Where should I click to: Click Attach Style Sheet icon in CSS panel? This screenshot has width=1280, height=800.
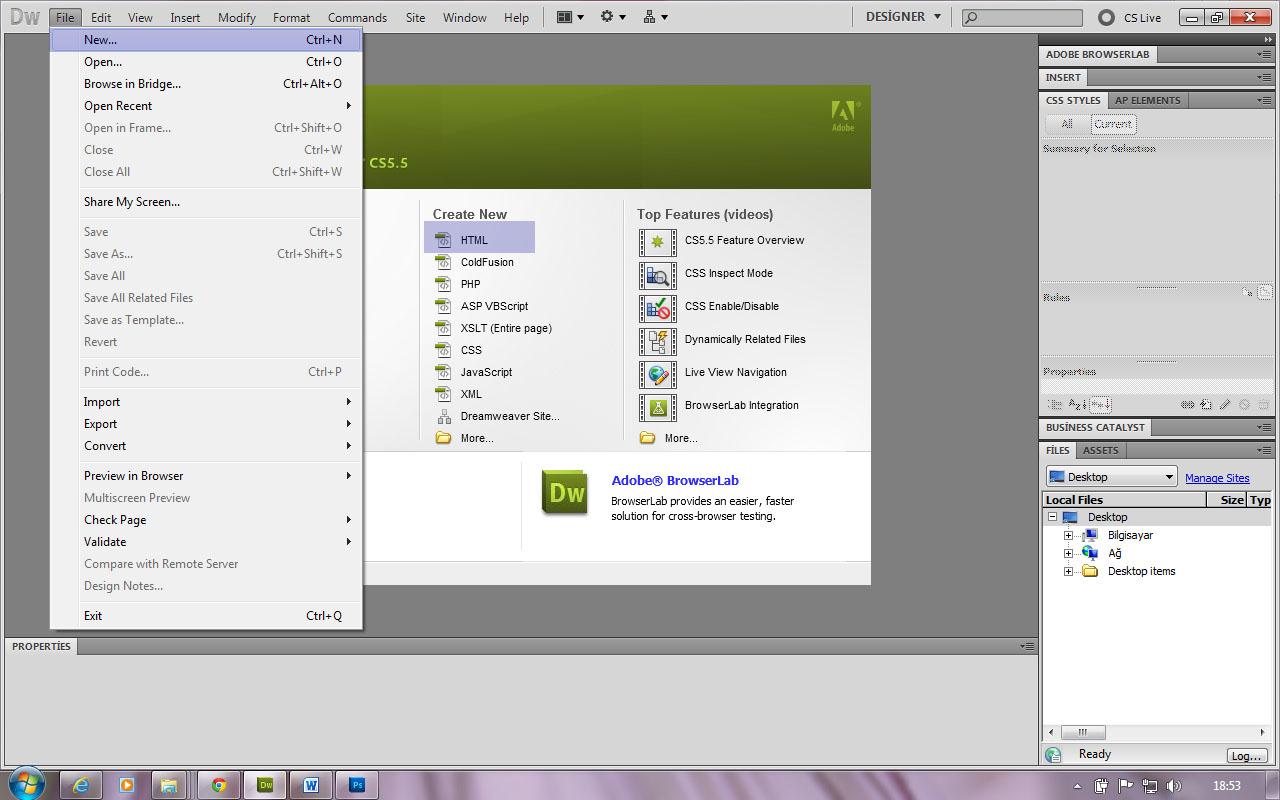[x=1187, y=404]
